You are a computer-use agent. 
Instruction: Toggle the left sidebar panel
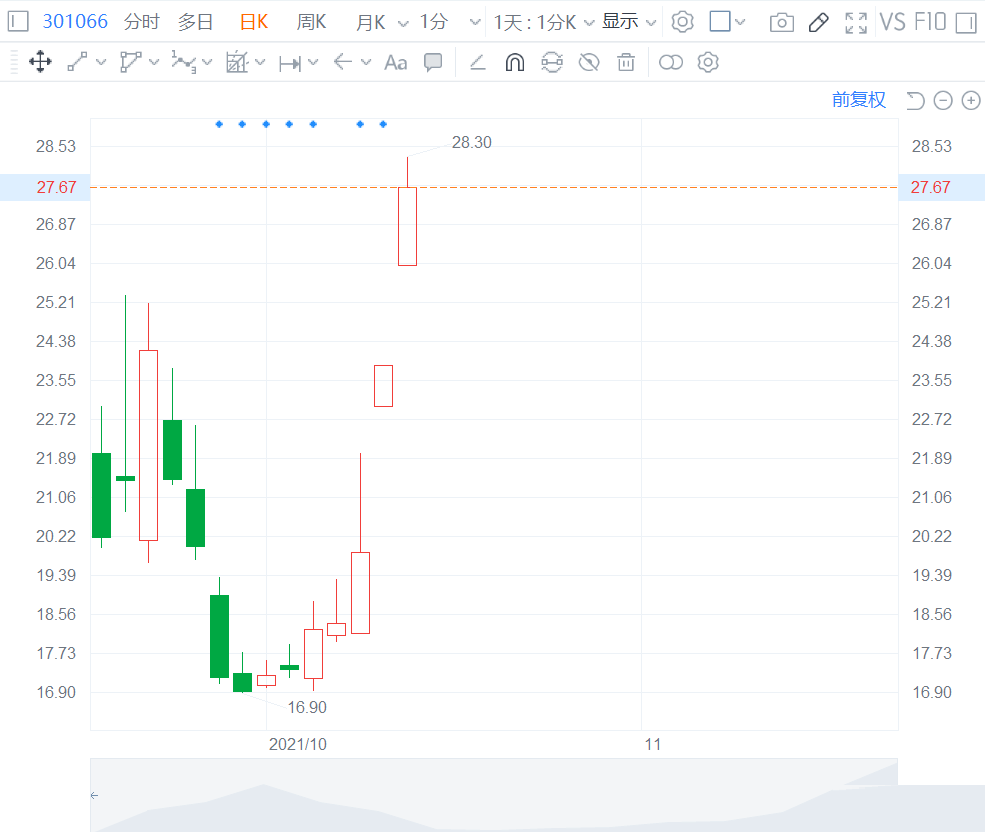(18, 22)
